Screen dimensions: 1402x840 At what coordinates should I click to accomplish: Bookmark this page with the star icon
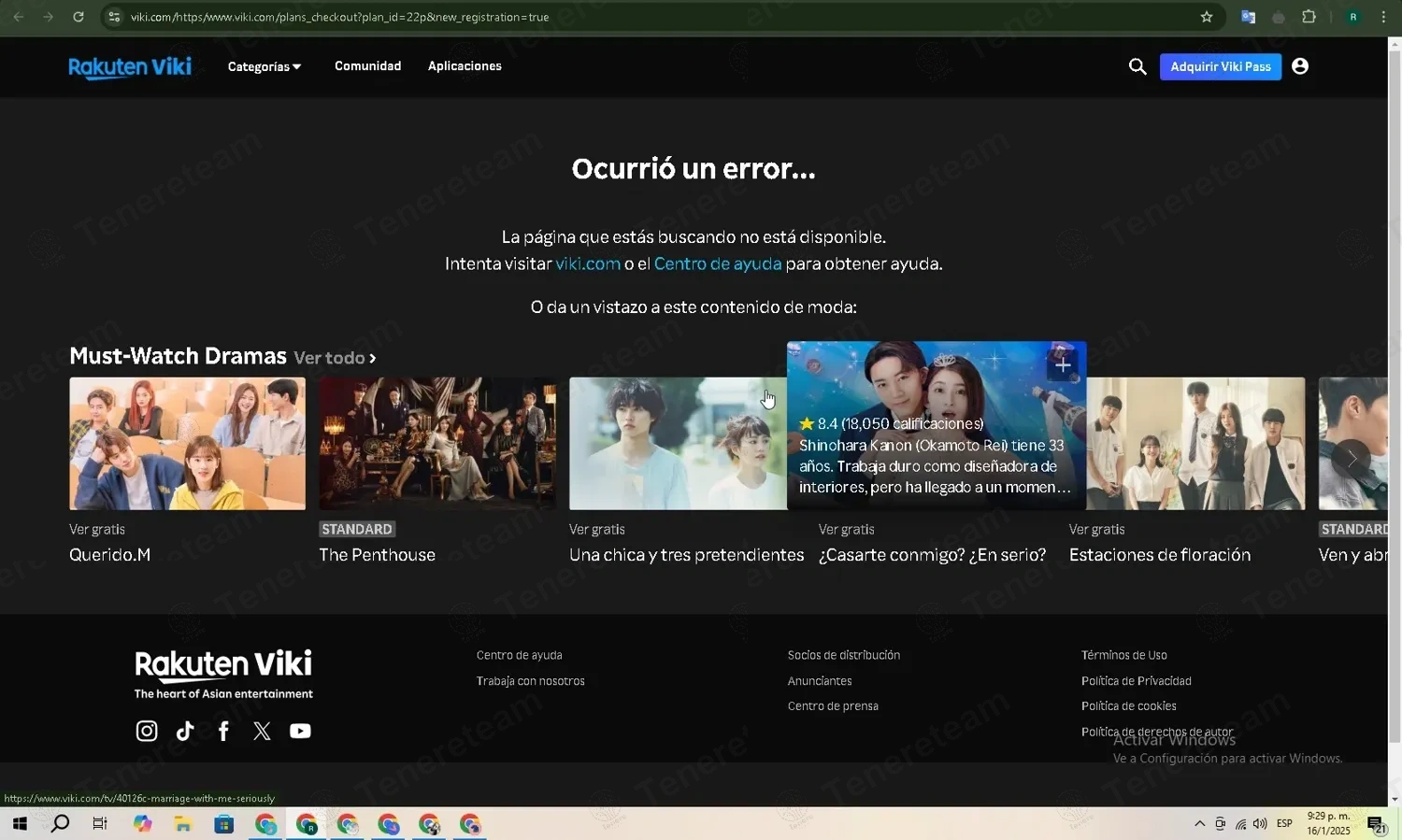(1207, 17)
